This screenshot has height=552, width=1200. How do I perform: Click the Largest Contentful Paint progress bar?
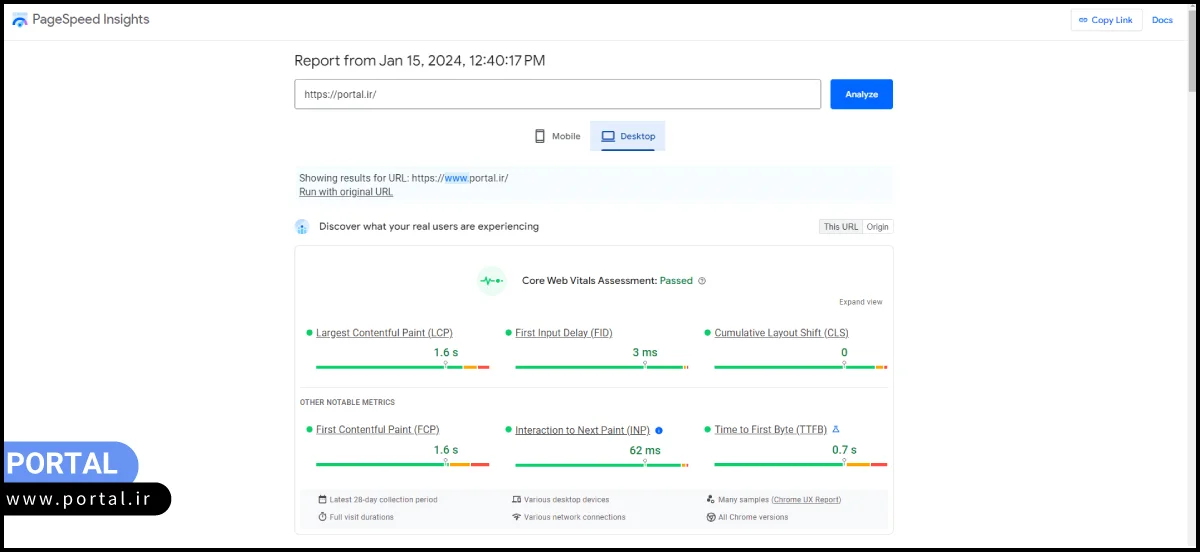click(402, 367)
